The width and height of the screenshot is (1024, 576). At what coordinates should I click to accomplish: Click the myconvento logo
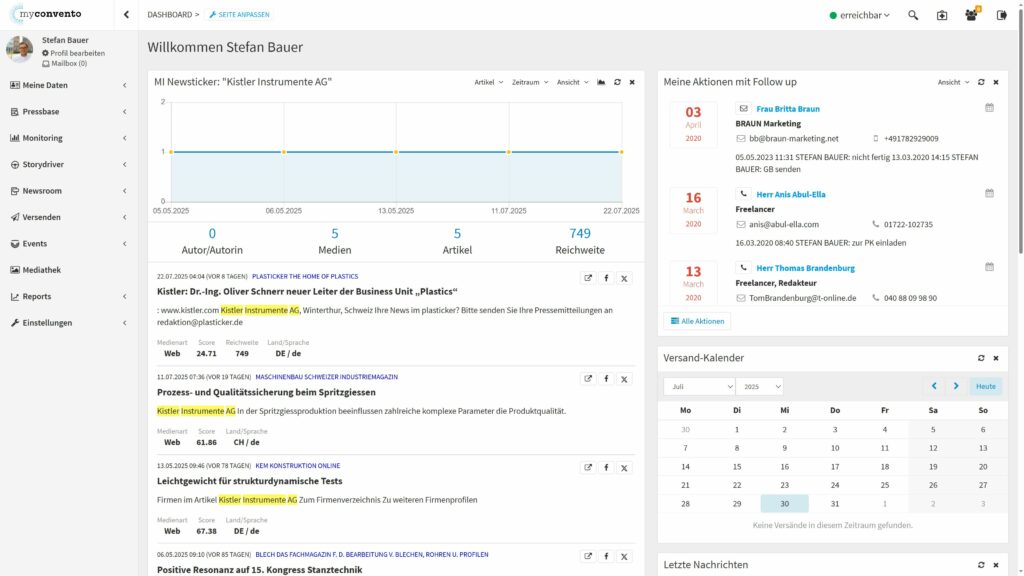[47, 14]
